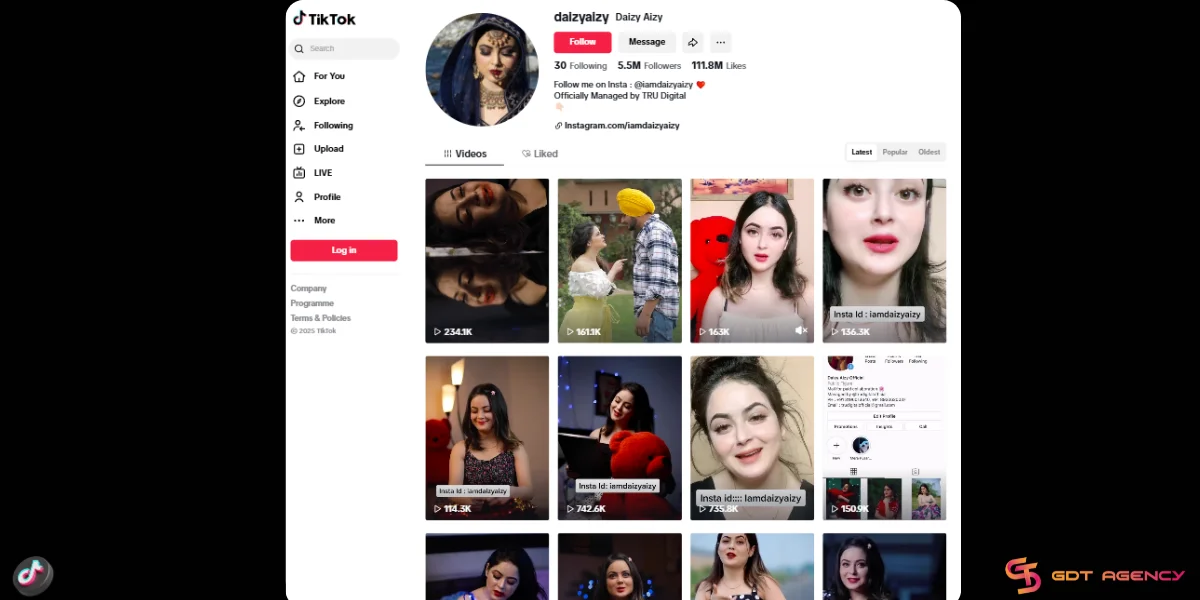Sort videos by Popular

tap(895, 152)
